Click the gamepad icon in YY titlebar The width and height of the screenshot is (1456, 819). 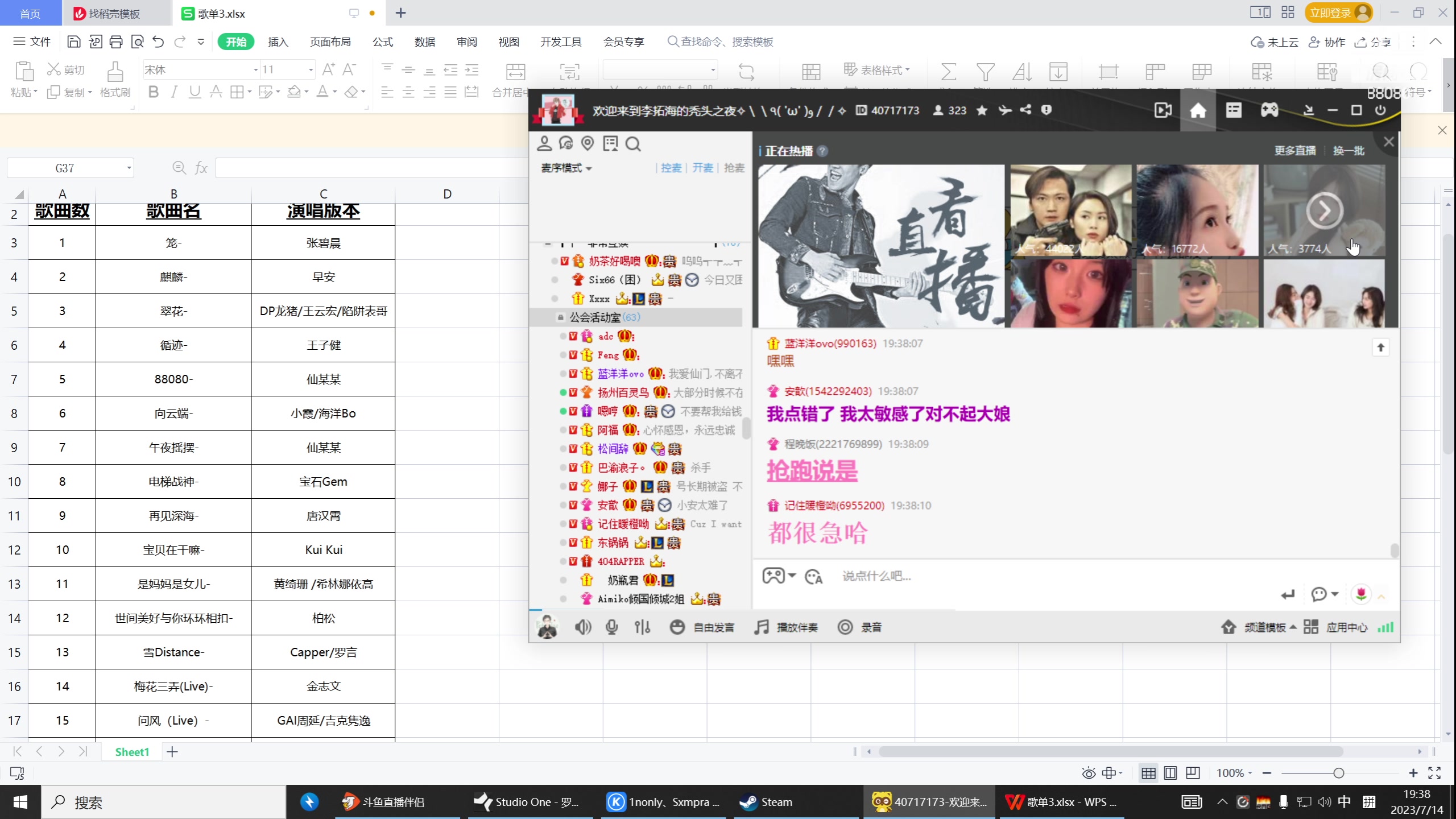(1269, 110)
